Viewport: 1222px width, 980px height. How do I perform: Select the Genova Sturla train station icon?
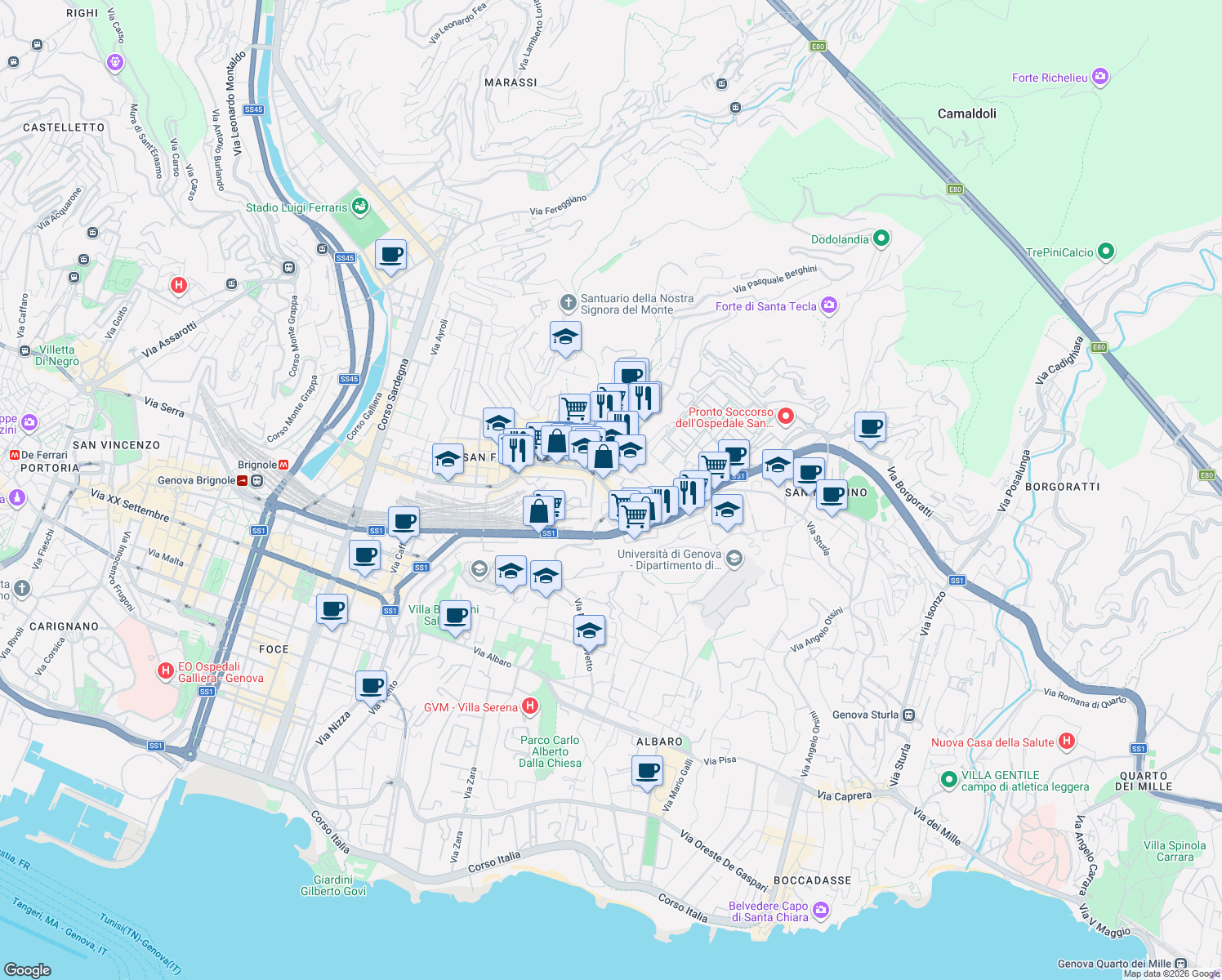pos(909,715)
